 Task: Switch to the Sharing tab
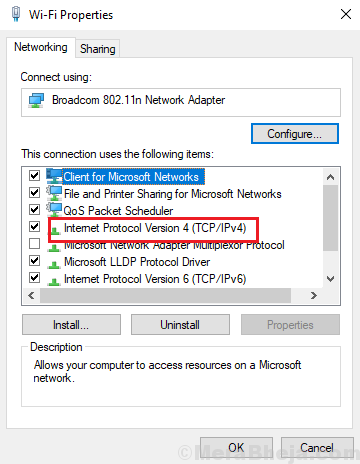click(x=98, y=49)
